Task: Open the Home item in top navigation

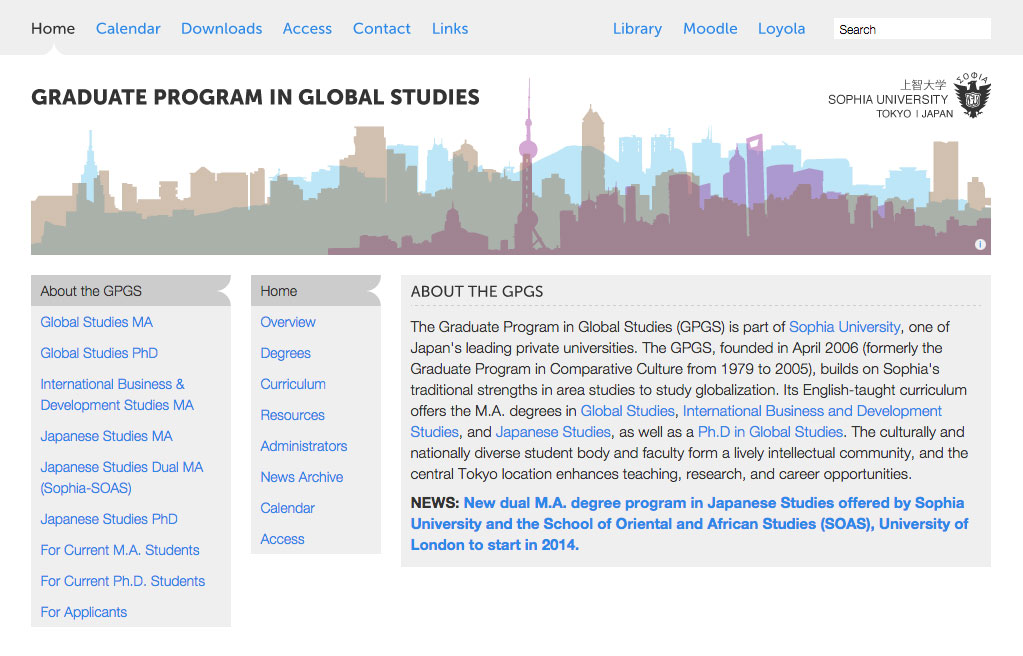Action: (x=53, y=29)
